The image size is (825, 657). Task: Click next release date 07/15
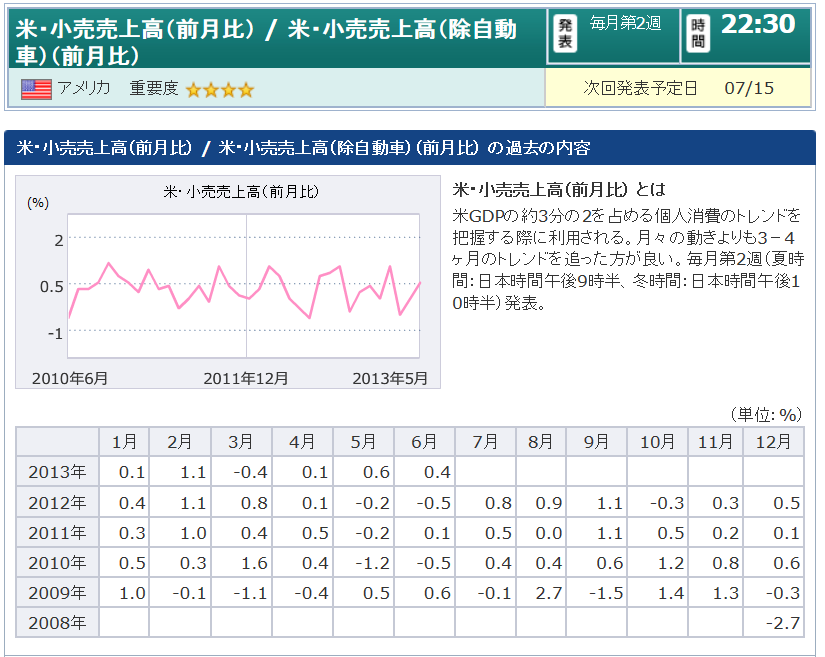[749, 88]
